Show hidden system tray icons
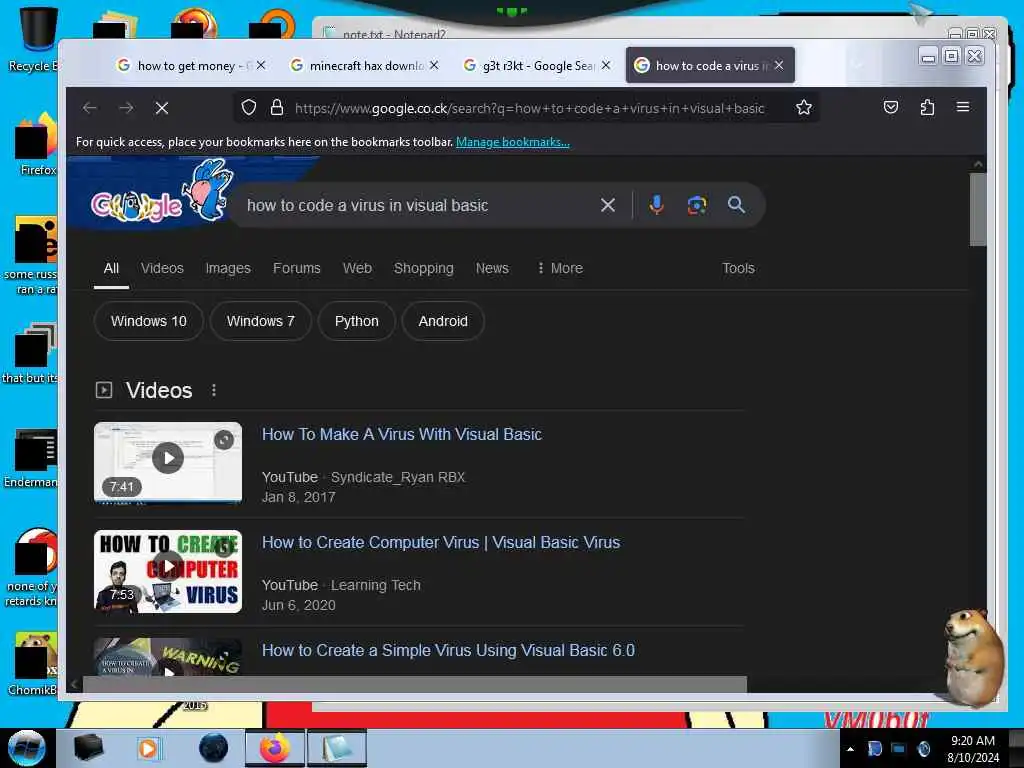 (850, 749)
